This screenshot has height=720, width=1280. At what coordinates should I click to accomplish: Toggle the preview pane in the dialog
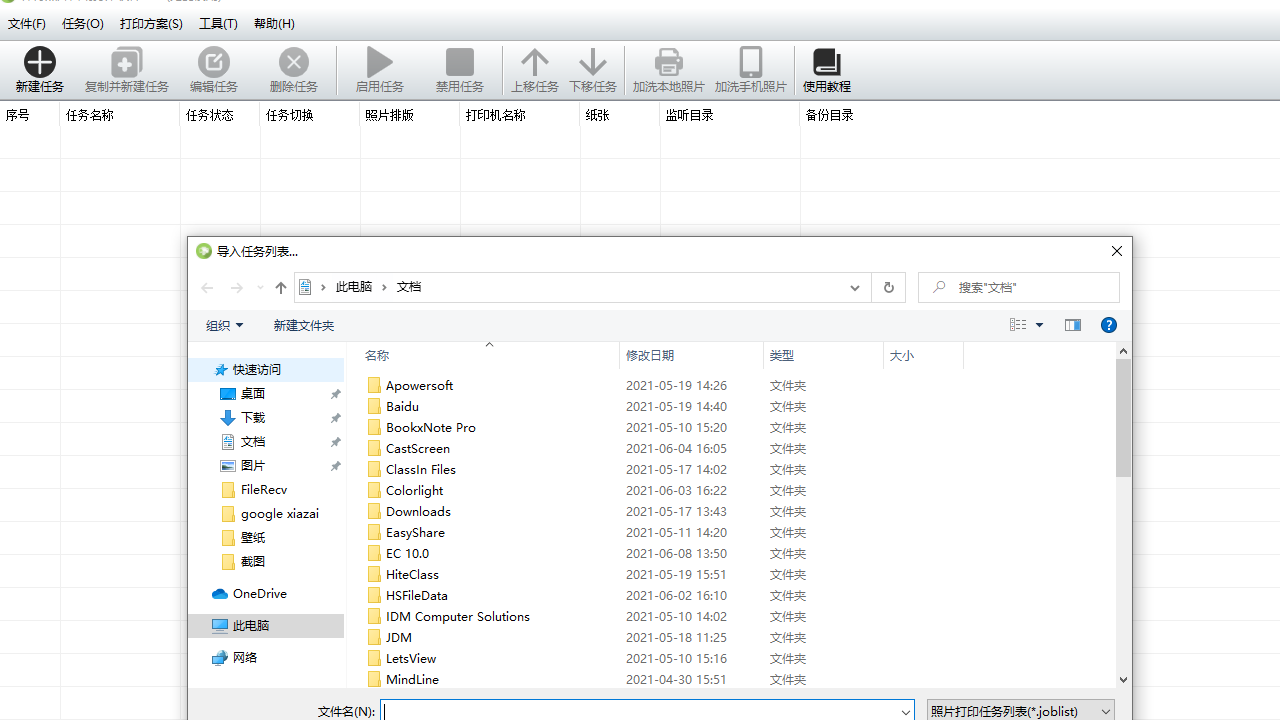(1072, 325)
